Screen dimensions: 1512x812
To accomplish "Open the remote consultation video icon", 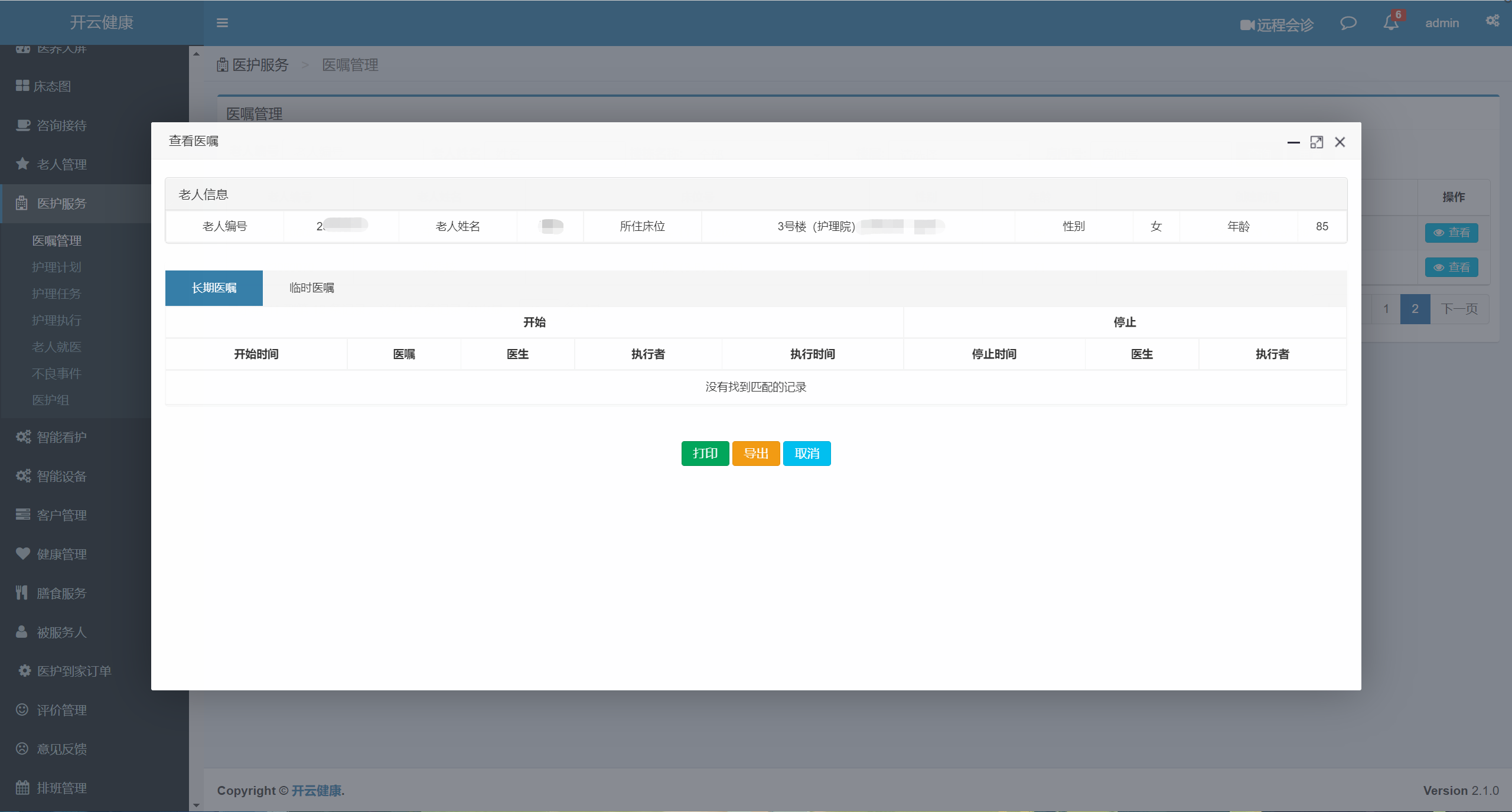I will pyautogui.click(x=1247, y=25).
